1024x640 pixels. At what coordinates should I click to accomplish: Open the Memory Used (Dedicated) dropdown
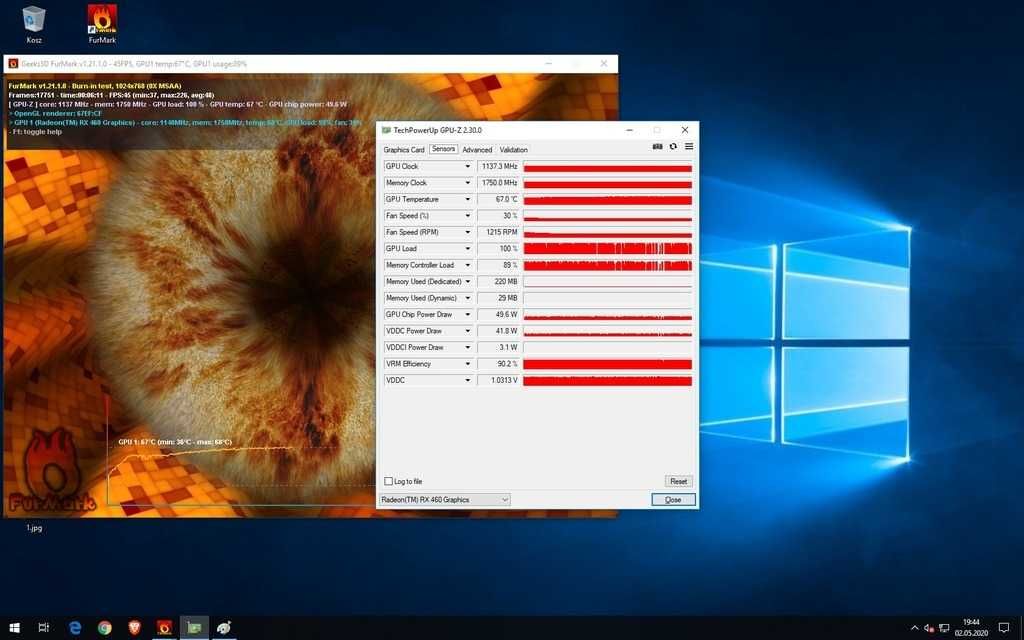pos(468,281)
